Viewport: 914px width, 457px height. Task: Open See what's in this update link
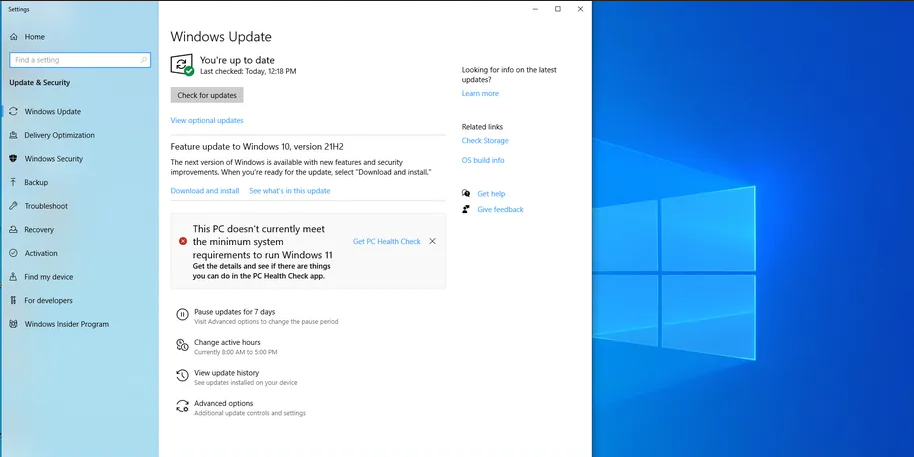(x=290, y=191)
